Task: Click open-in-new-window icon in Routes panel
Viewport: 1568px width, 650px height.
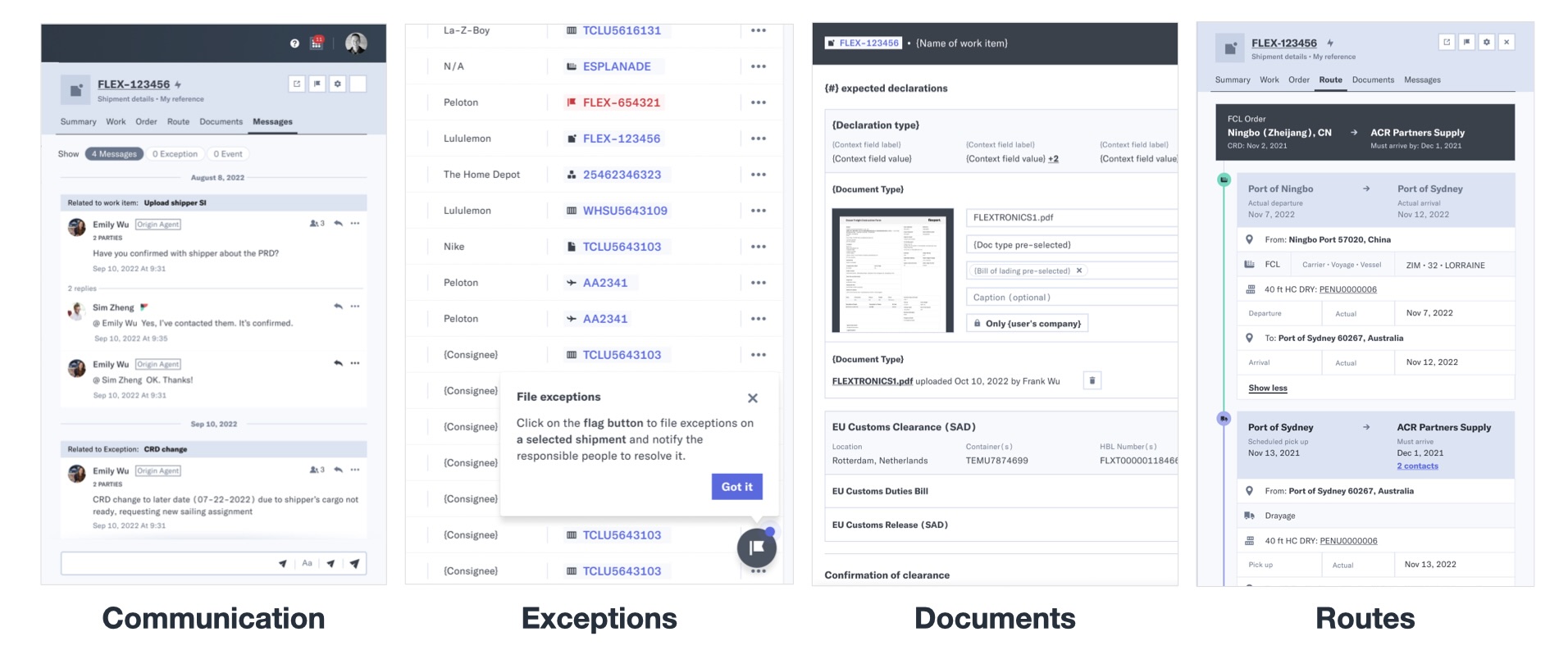Action: (1447, 42)
